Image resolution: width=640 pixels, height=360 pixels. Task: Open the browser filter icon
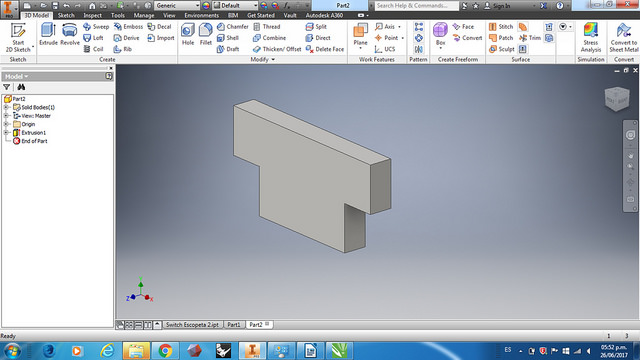pos(7,87)
